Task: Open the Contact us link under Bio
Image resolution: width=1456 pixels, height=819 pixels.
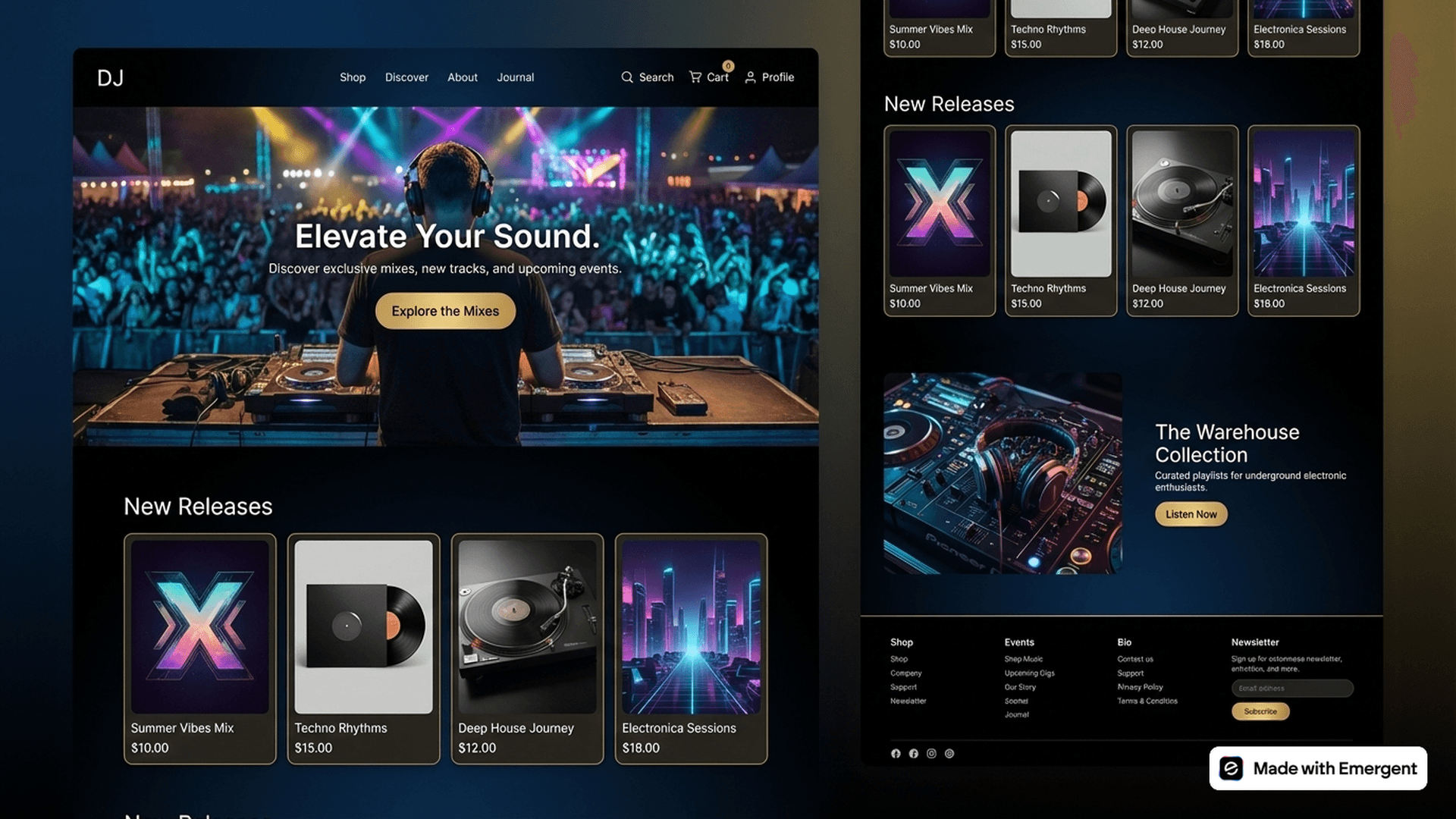Action: tap(1135, 659)
